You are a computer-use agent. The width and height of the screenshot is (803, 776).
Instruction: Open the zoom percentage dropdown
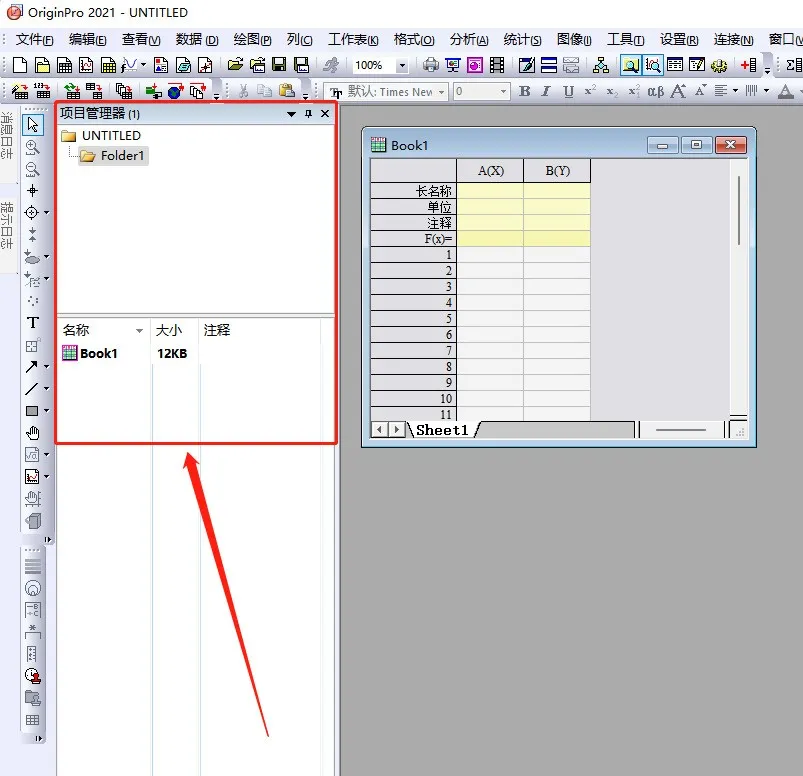[x=402, y=65]
